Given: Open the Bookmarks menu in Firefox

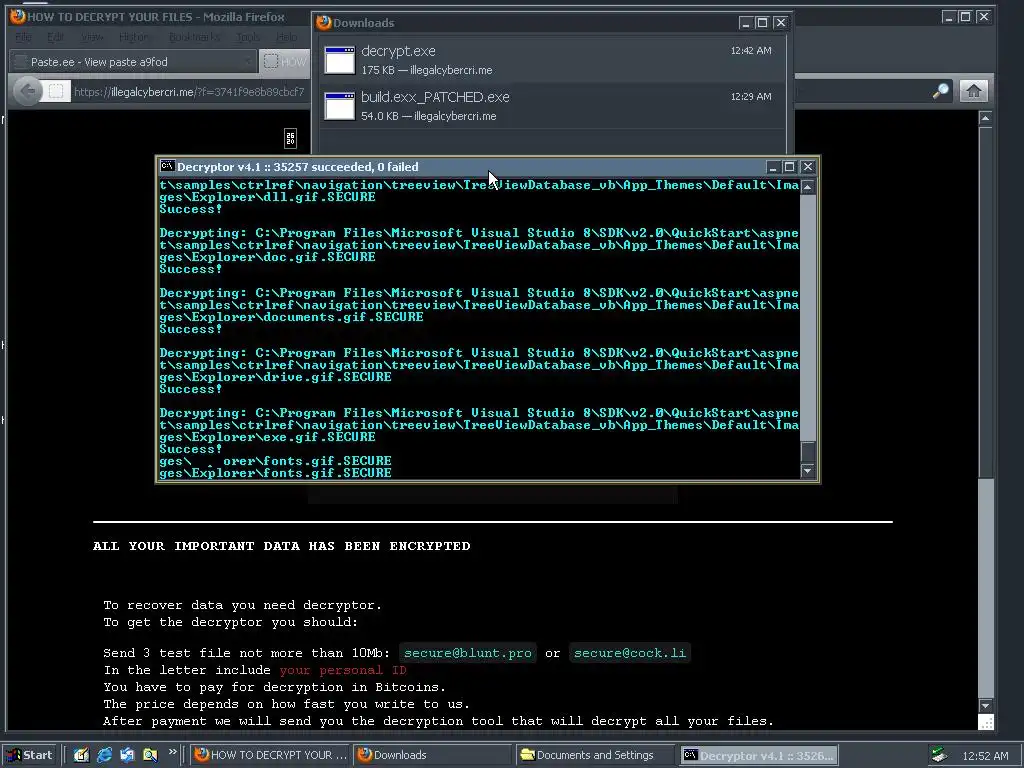Looking at the screenshot, I should (x=194, y=37).
